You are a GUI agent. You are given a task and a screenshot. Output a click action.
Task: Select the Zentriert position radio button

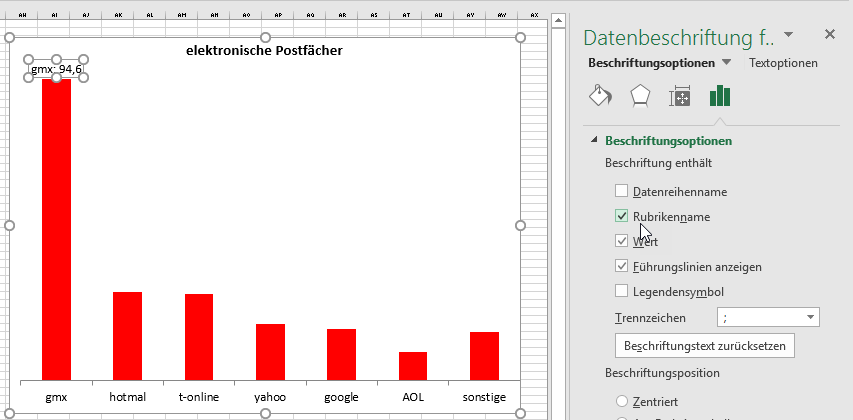622,398
